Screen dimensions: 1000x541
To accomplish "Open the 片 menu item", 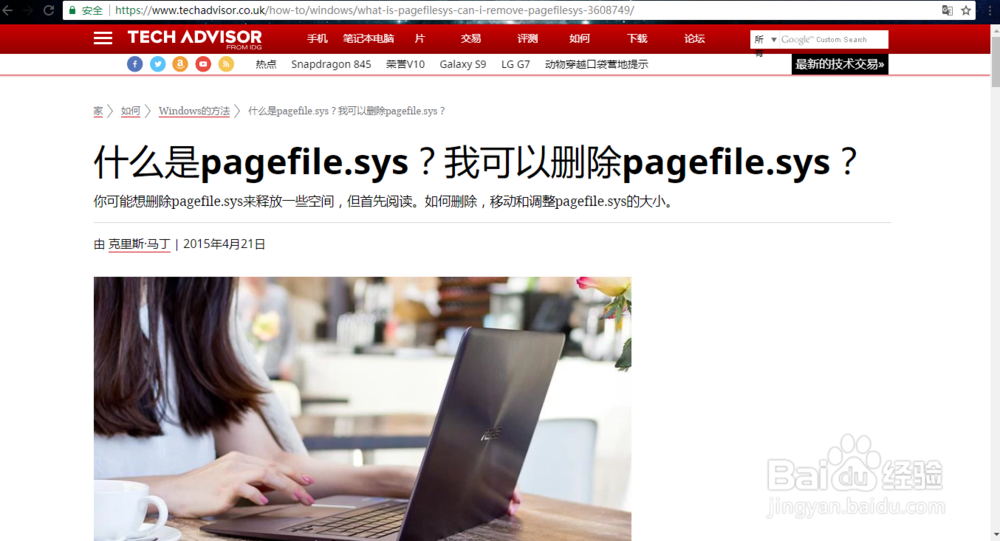I will coord(420,39).
